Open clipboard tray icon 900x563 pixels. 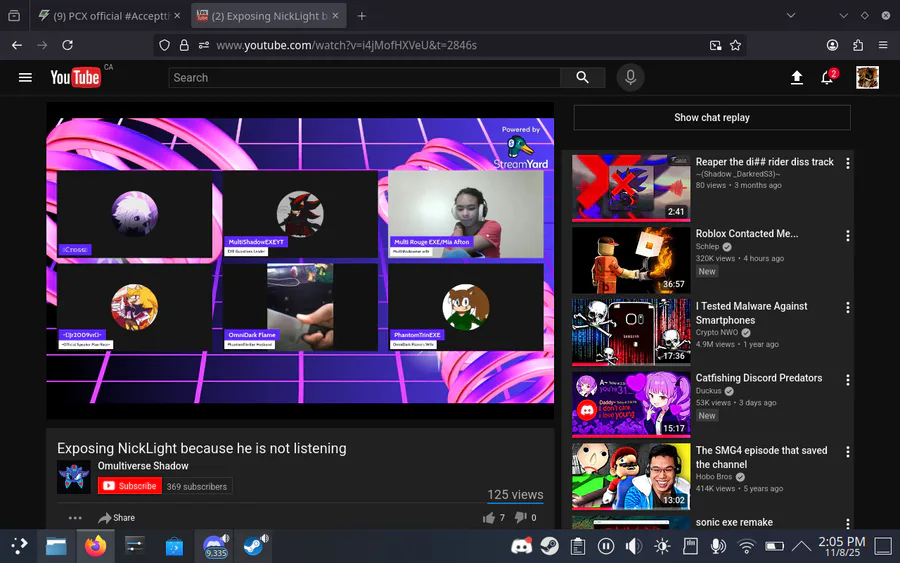coord(577,546)
